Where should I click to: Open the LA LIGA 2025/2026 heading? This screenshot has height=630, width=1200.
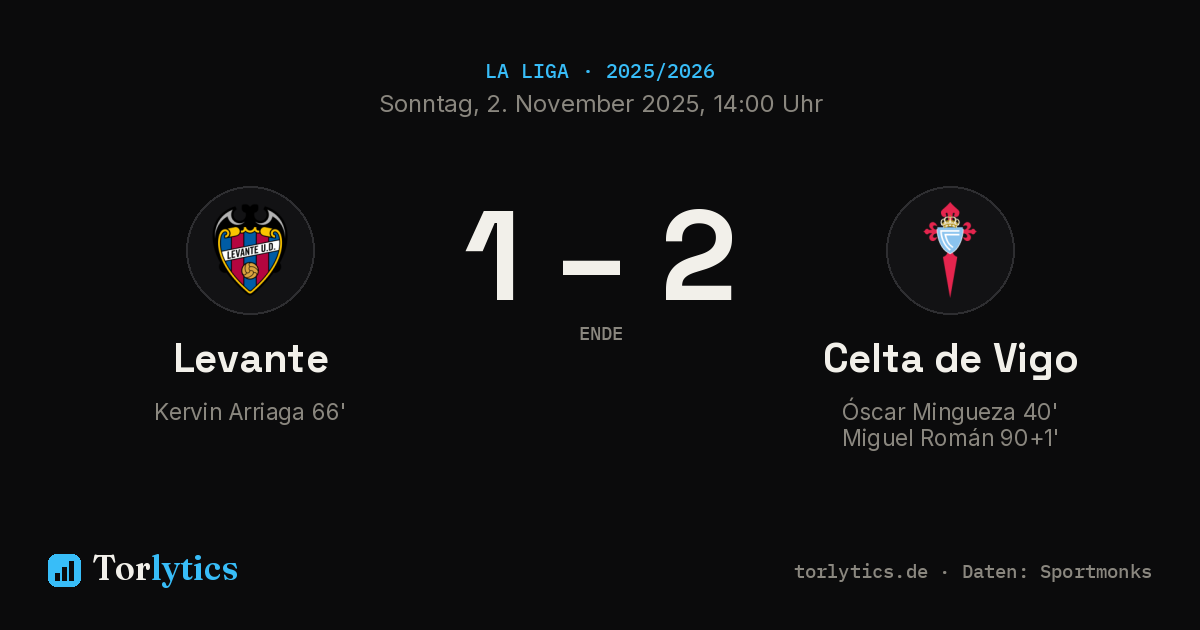(x=600, y=72)
